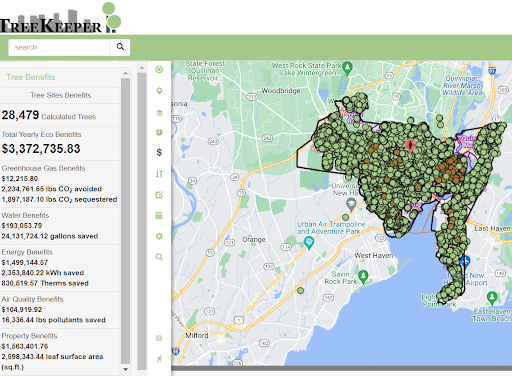Click the small circular icon above running person
Screen dimensions: 512x376
tap(159, 338)
